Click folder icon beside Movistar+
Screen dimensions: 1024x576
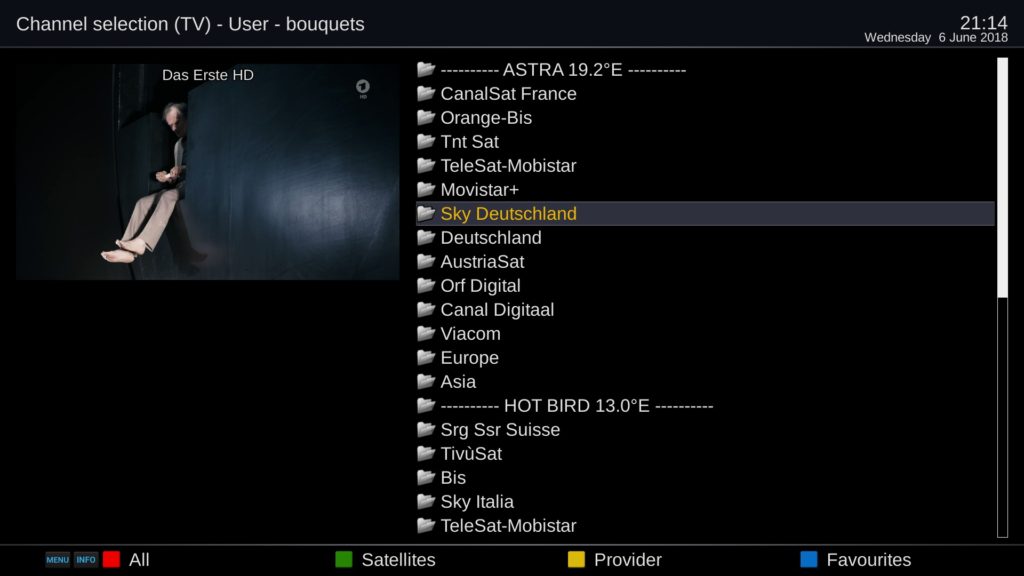(x=426, y=189)
